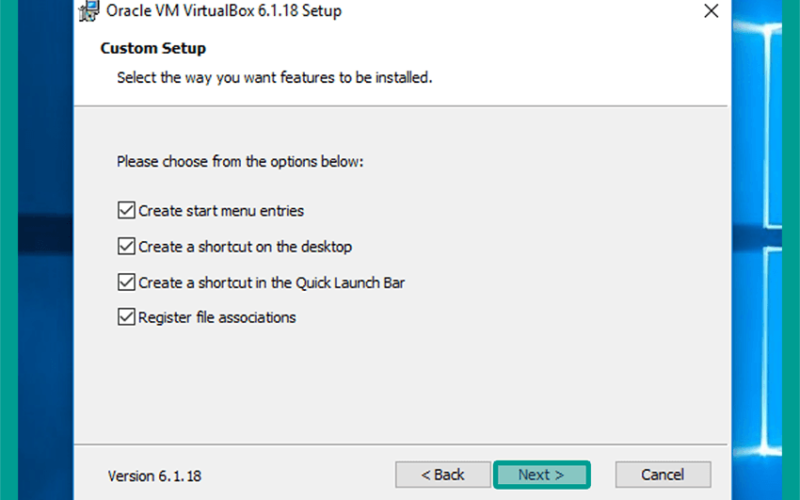The image size is (800, 500).
Task: Proceed with the Next > button
Action: pyautogui.click(x=541, y=474)
